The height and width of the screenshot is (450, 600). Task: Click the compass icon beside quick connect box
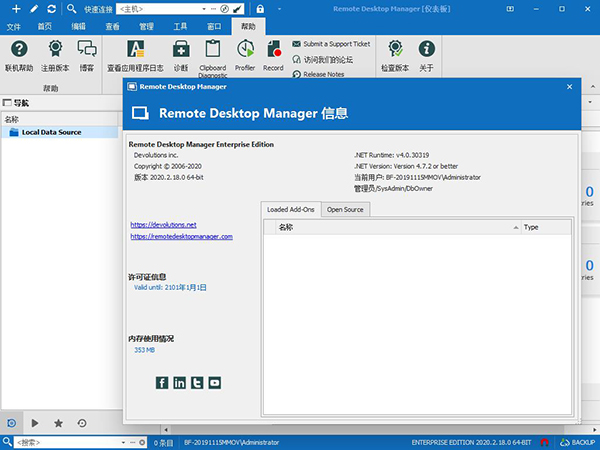(x=225, y=9)
